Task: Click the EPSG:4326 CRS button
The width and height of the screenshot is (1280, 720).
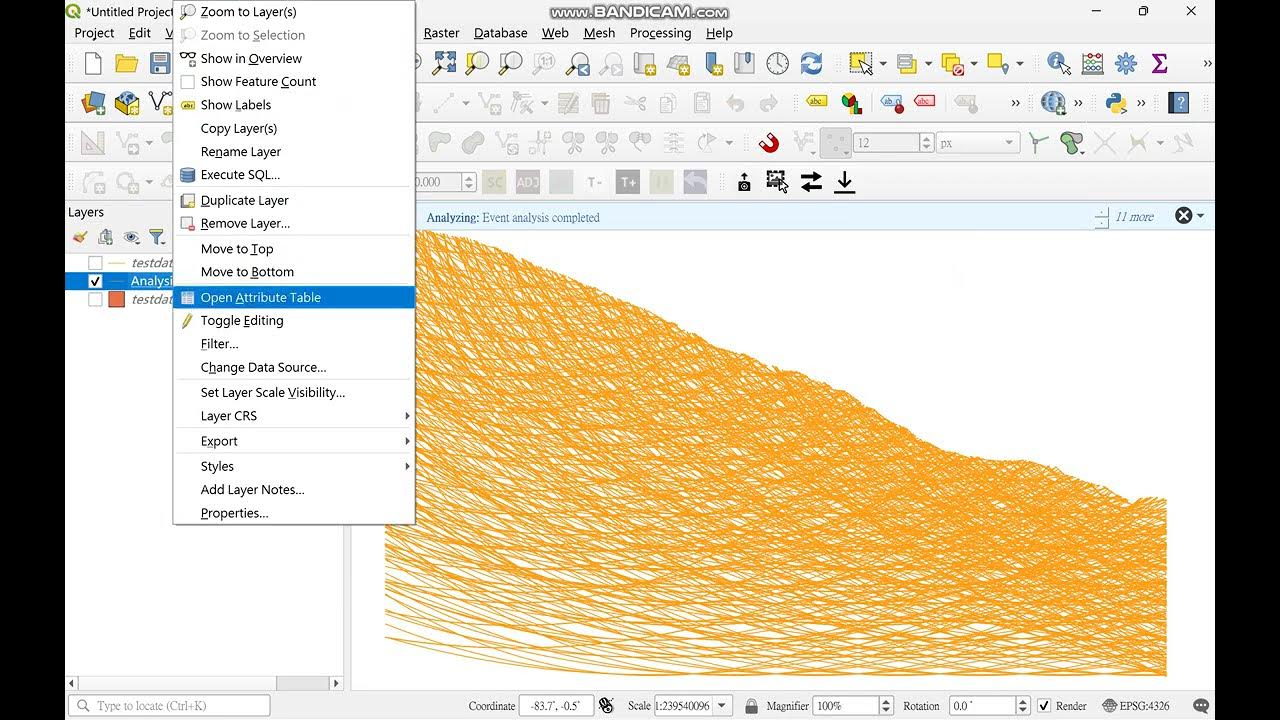Action: (x=1136, y=706)
